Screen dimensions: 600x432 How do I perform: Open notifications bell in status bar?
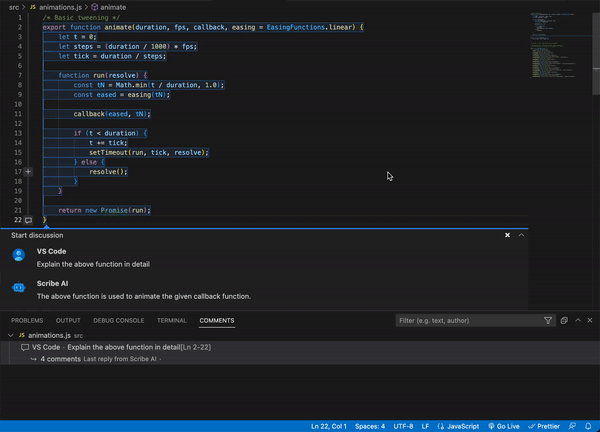[x=588, y=426]
